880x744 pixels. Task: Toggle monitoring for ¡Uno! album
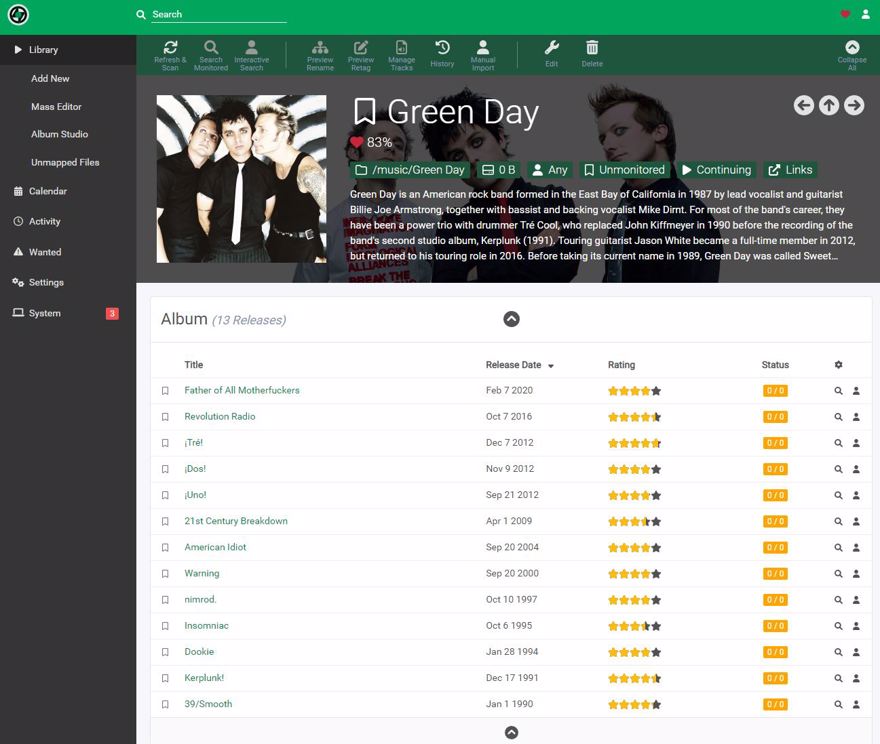coord(165,495)
